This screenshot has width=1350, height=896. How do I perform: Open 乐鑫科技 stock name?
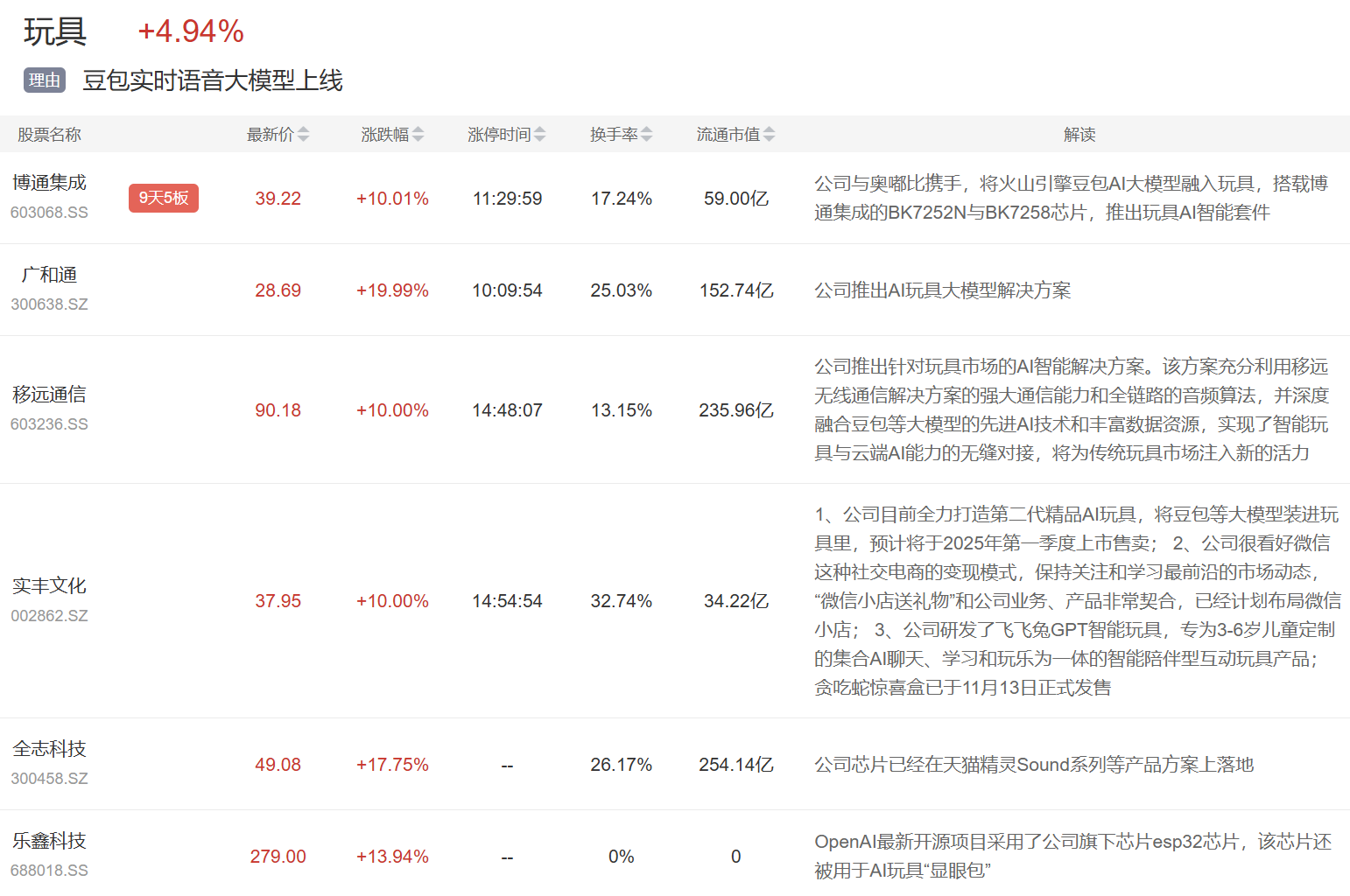49,841
